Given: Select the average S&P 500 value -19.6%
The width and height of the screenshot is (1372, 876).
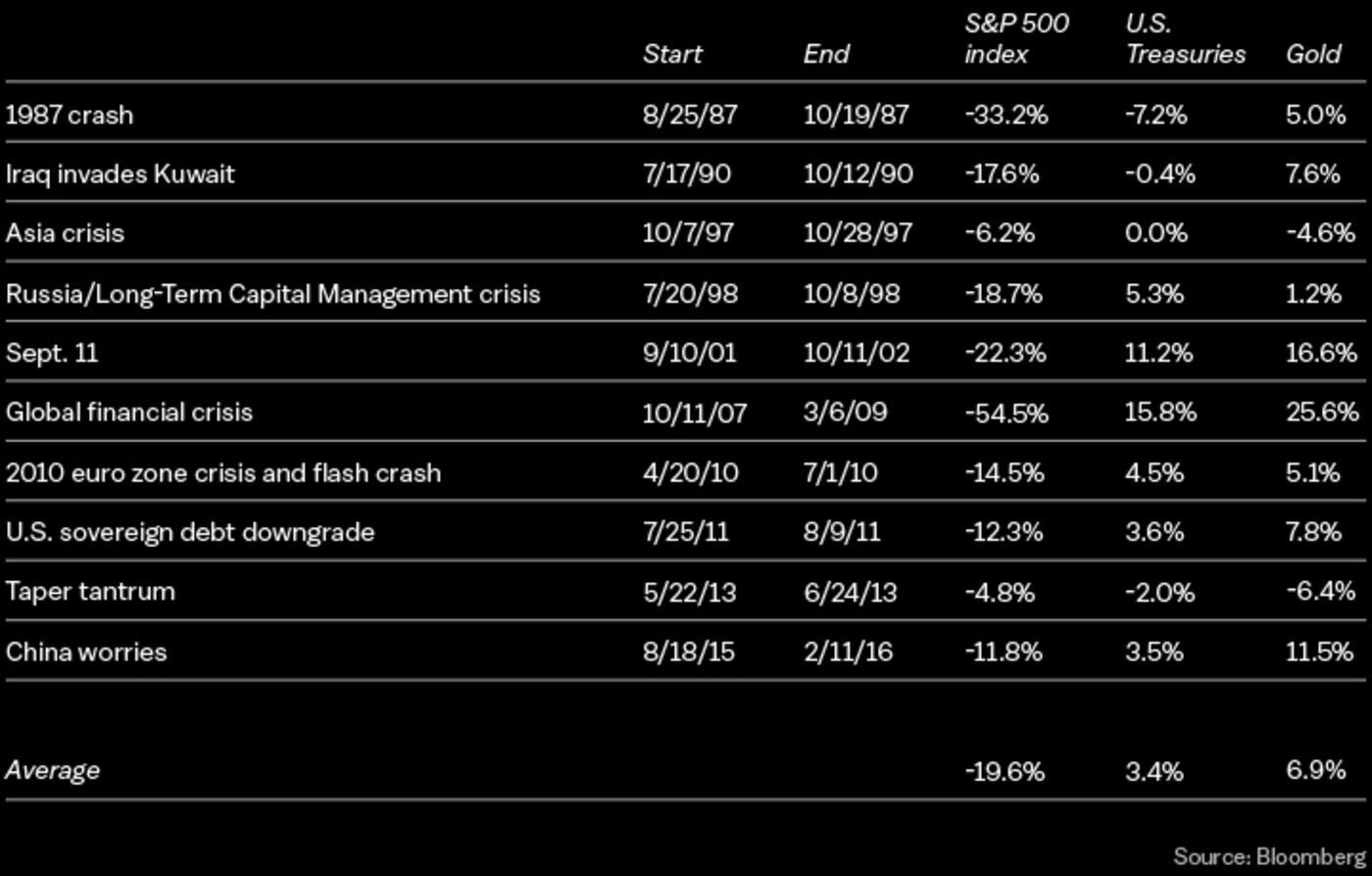Looking at the screenshot, I should tap(1004, 771).
